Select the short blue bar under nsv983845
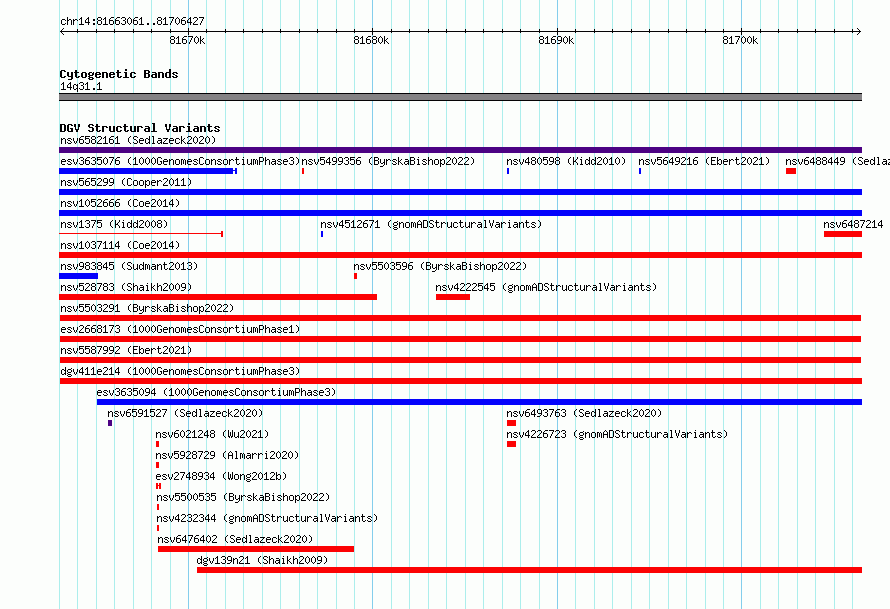Screen dimensions: 890x609 pos(78,276)
